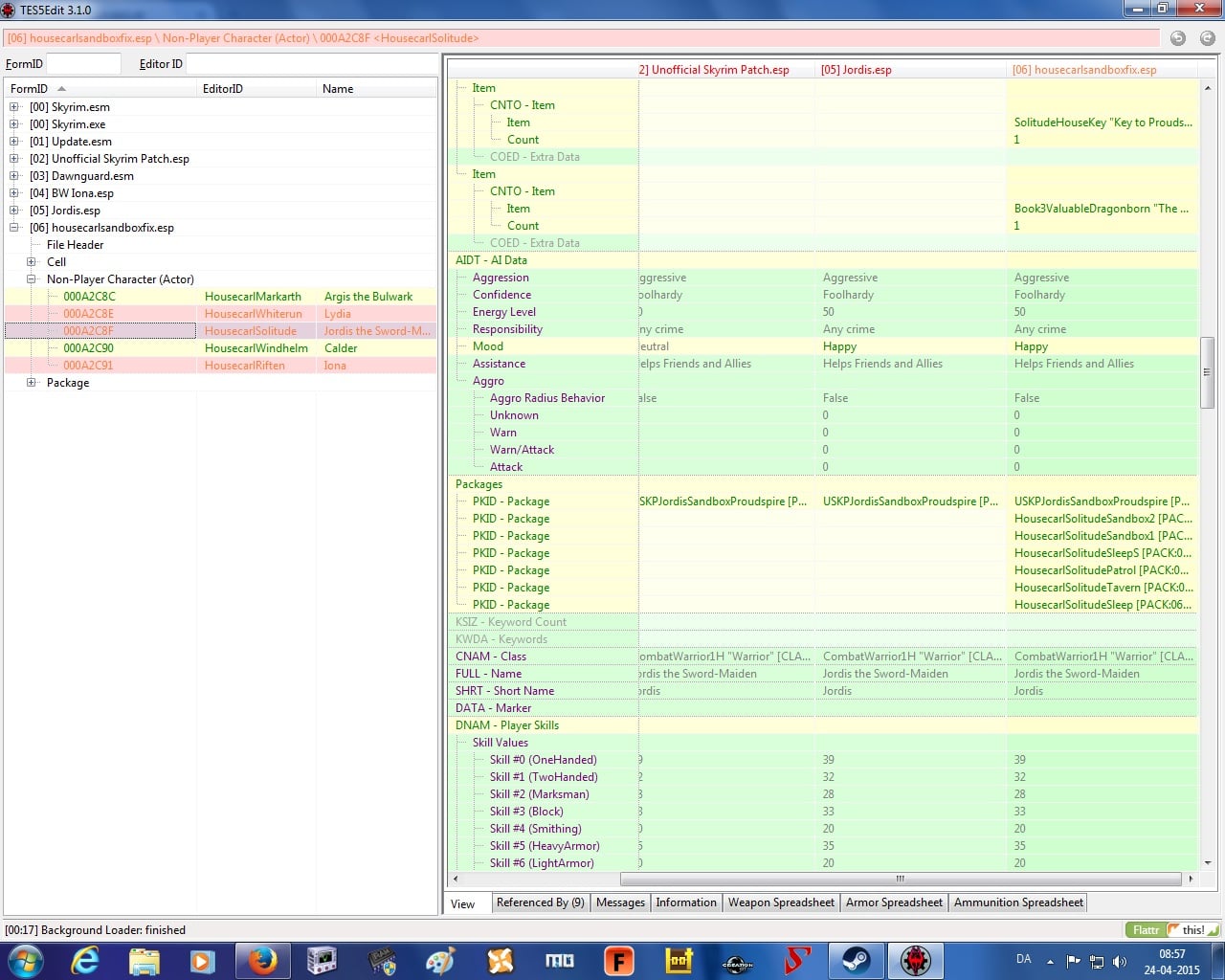The width and height of the screenshot is (1225, 980).
Task: Open the clock showing 08:57
Action: click(x=1172, y=961)
